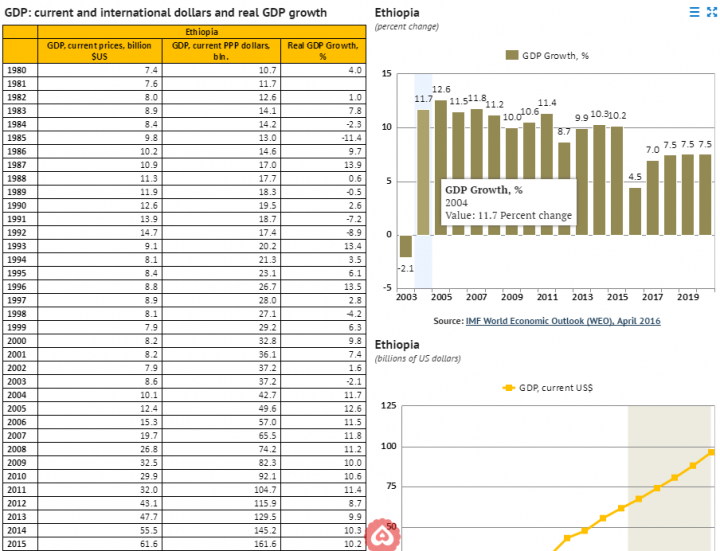The height and width of the screenshot is (551, 720).
Task: Select the 2003 negative bar labeled -2.1
Action: click(x=406, y=246)
